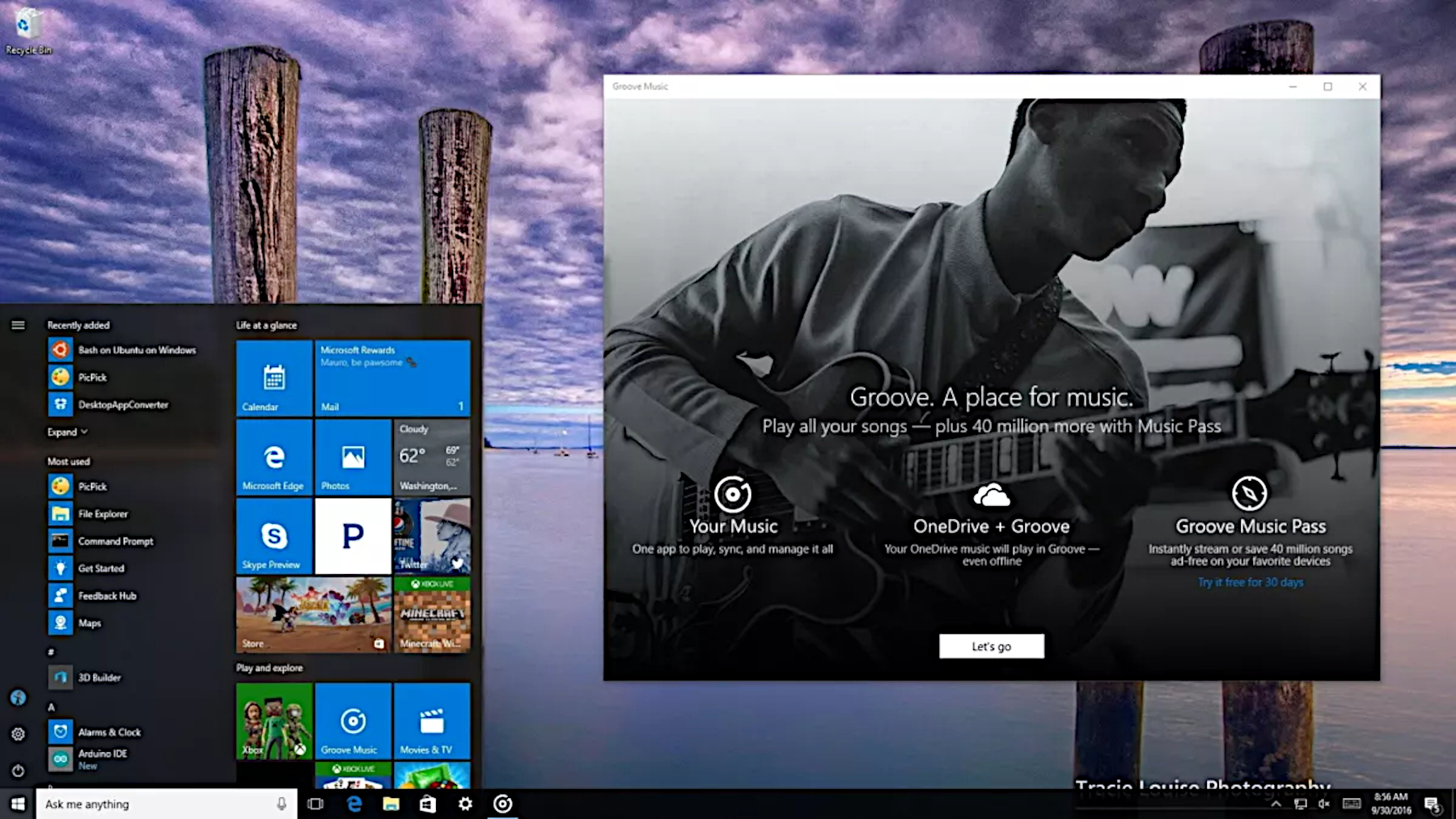Open Edge from the taskbar
Screen dimensions: 1456x819
coord(353,804)
